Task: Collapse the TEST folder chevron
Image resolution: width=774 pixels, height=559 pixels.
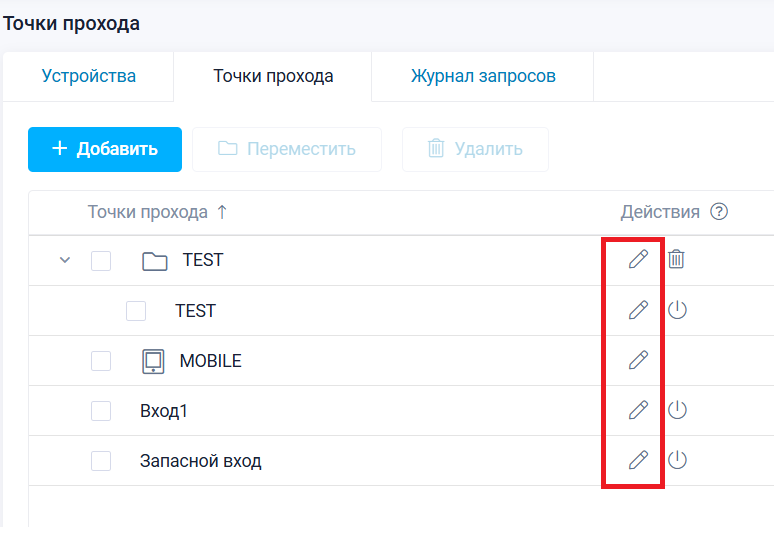Action: pos(65,261)
